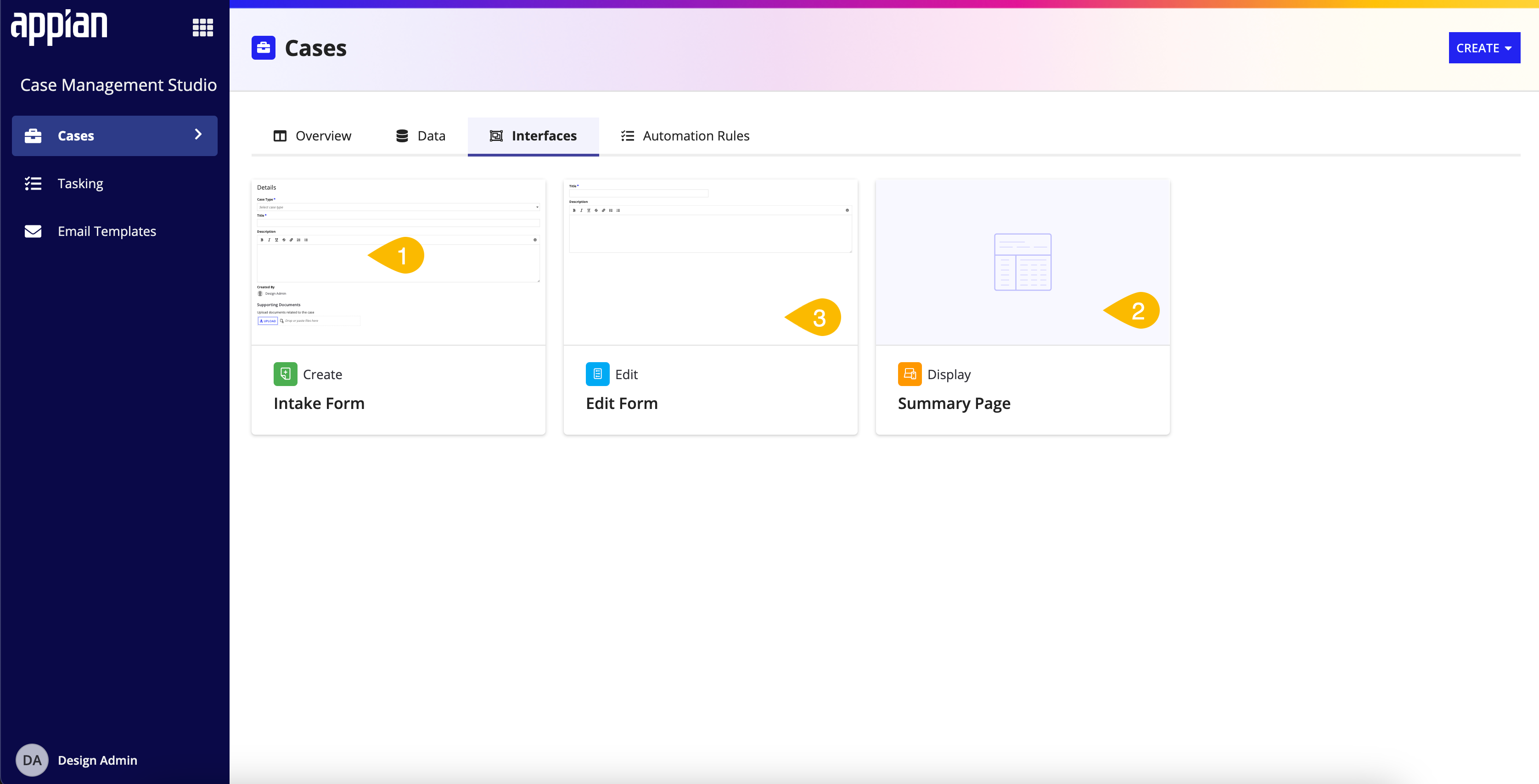Click the Edit label on Edit Form card
The image size is (1539, 784).
pyautogui.click(x=627, y=375)
